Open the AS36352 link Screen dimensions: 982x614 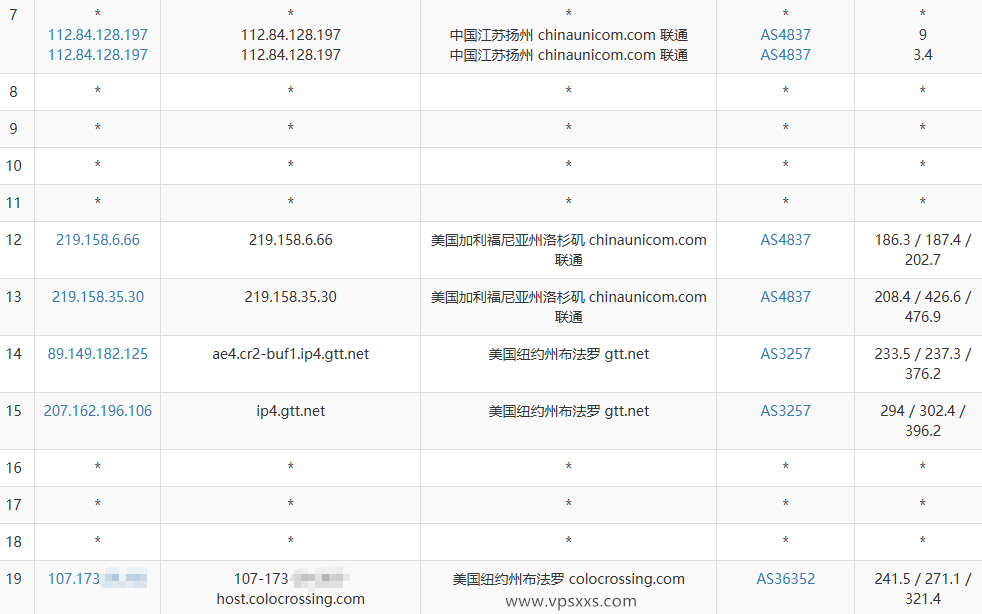(785, 579)
